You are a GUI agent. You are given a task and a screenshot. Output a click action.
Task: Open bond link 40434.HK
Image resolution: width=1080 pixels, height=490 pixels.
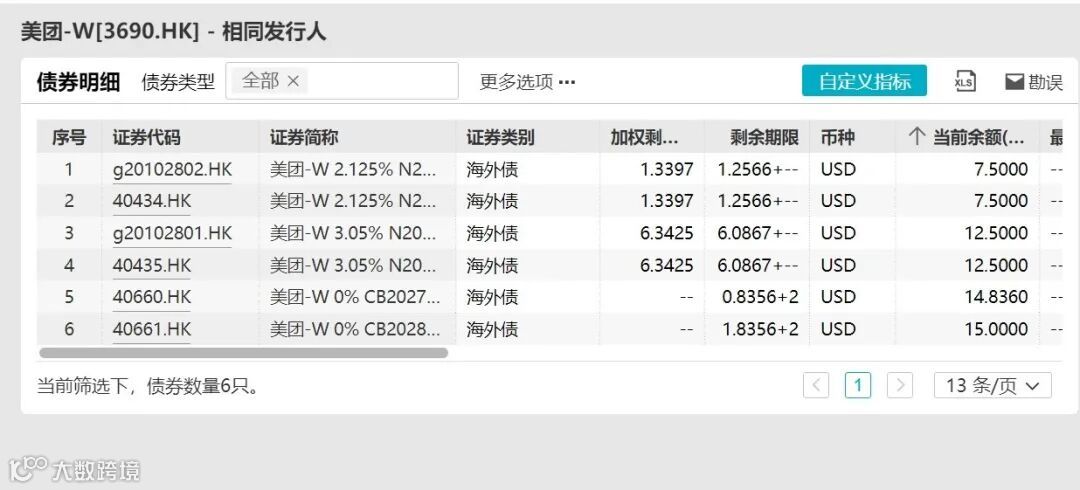[x=152, y=201]
